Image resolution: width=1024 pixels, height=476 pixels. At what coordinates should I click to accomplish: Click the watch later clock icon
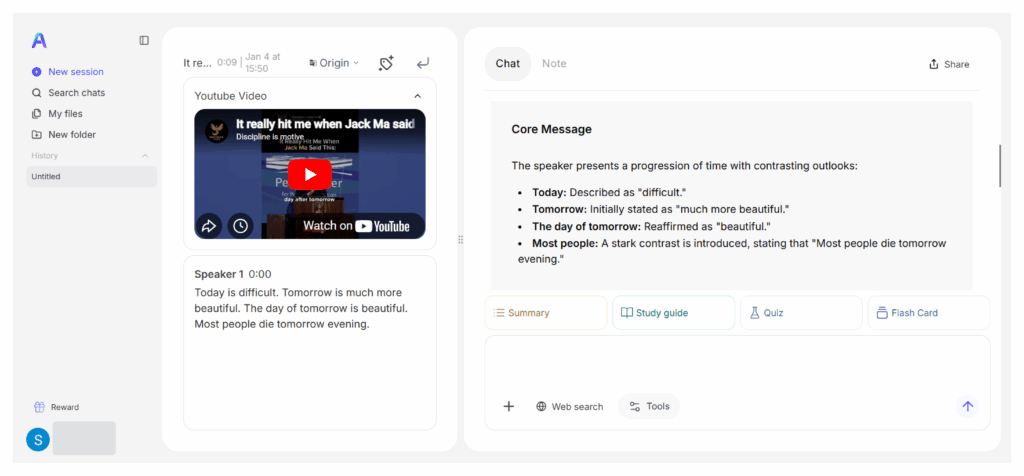point(240,226)
